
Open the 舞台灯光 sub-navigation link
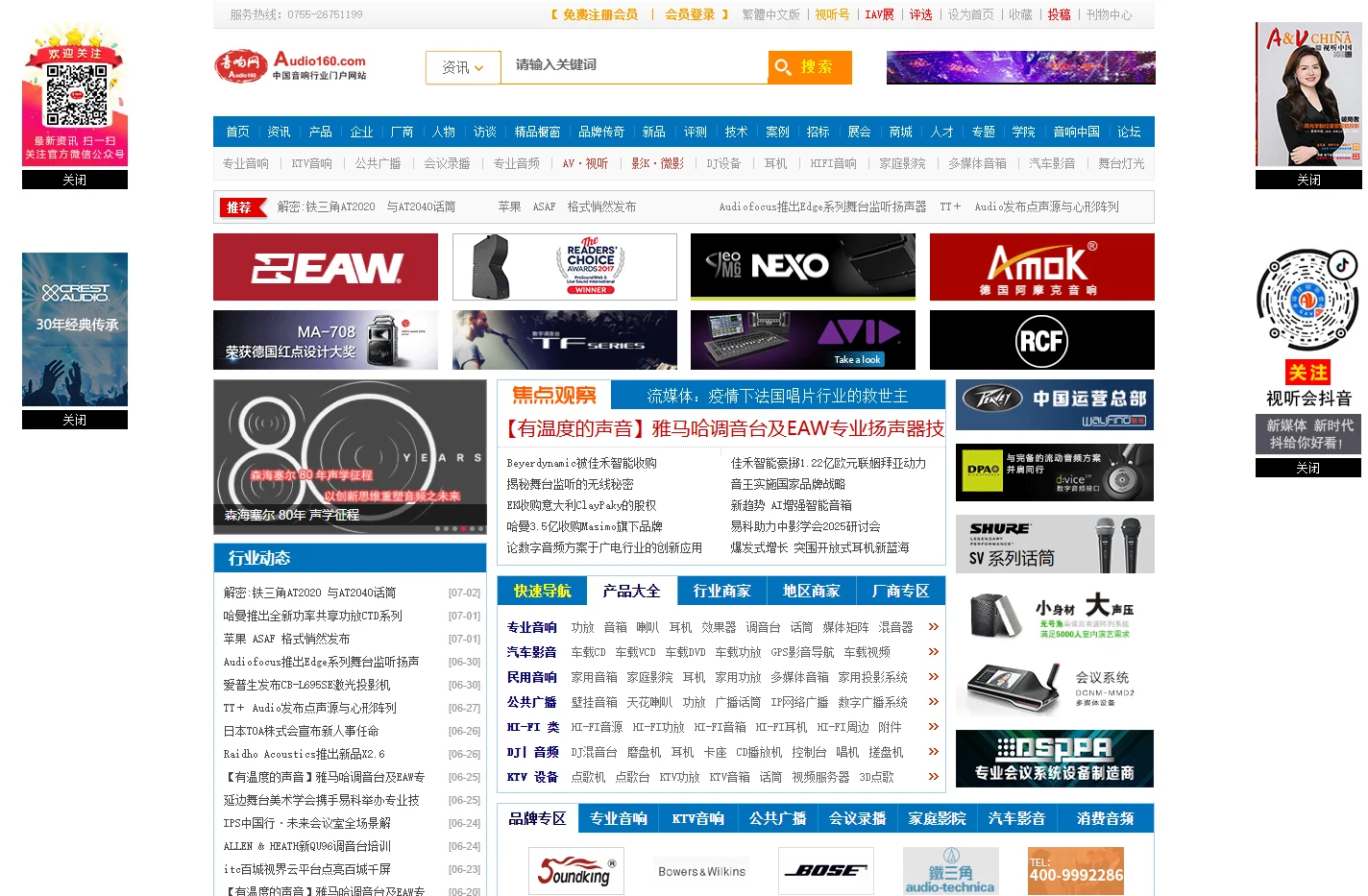1121,163
